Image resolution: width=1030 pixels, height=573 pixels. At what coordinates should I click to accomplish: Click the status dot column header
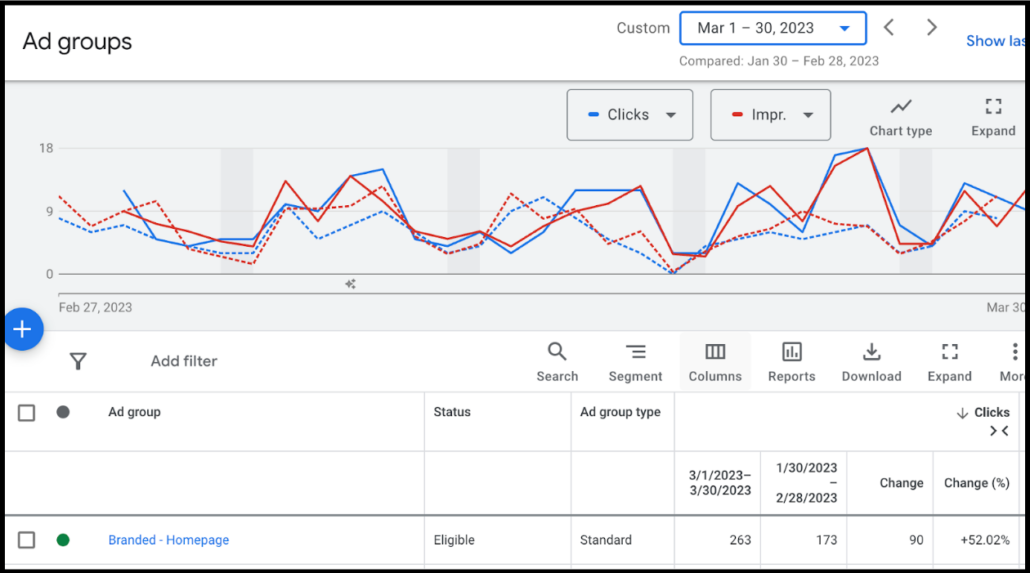[63, 412]
